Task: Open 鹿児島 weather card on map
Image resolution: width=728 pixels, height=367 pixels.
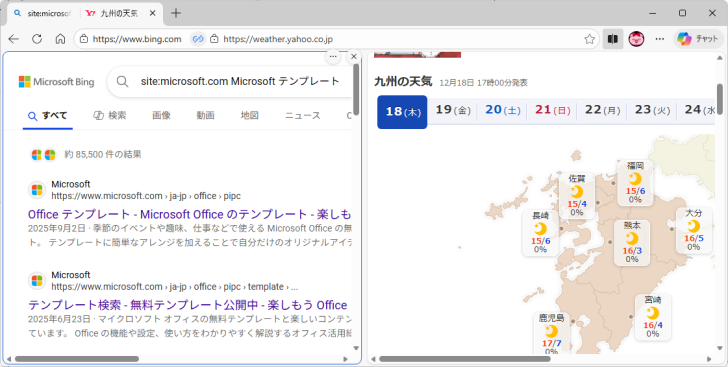Action: coord(551,334)
